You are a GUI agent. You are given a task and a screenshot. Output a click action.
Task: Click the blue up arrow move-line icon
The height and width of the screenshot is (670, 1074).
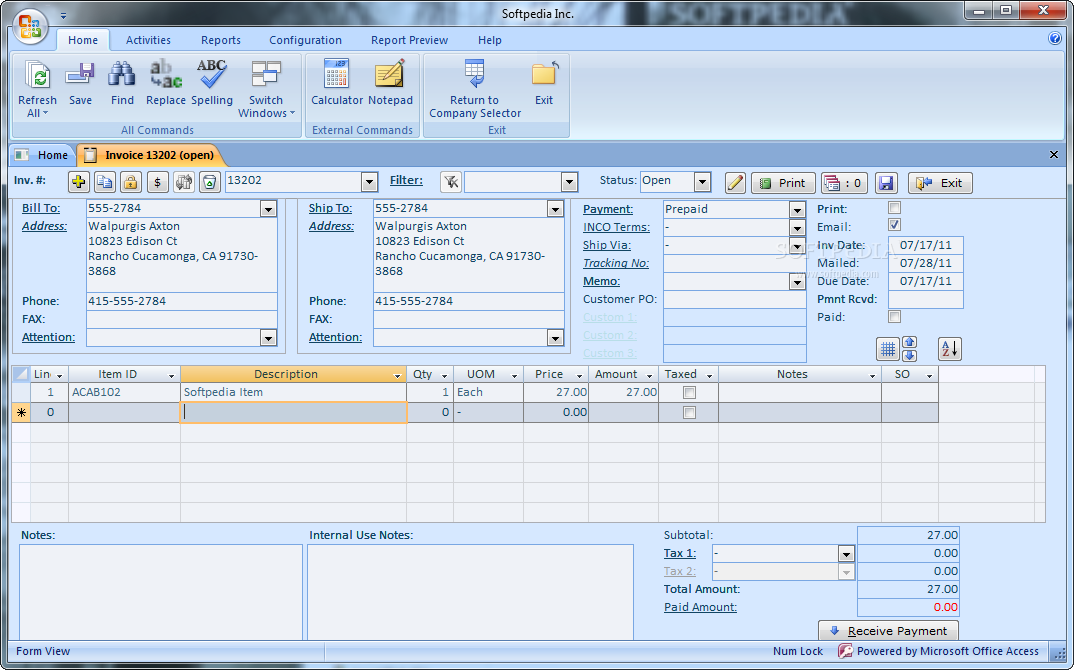click(x=910, y=343)
